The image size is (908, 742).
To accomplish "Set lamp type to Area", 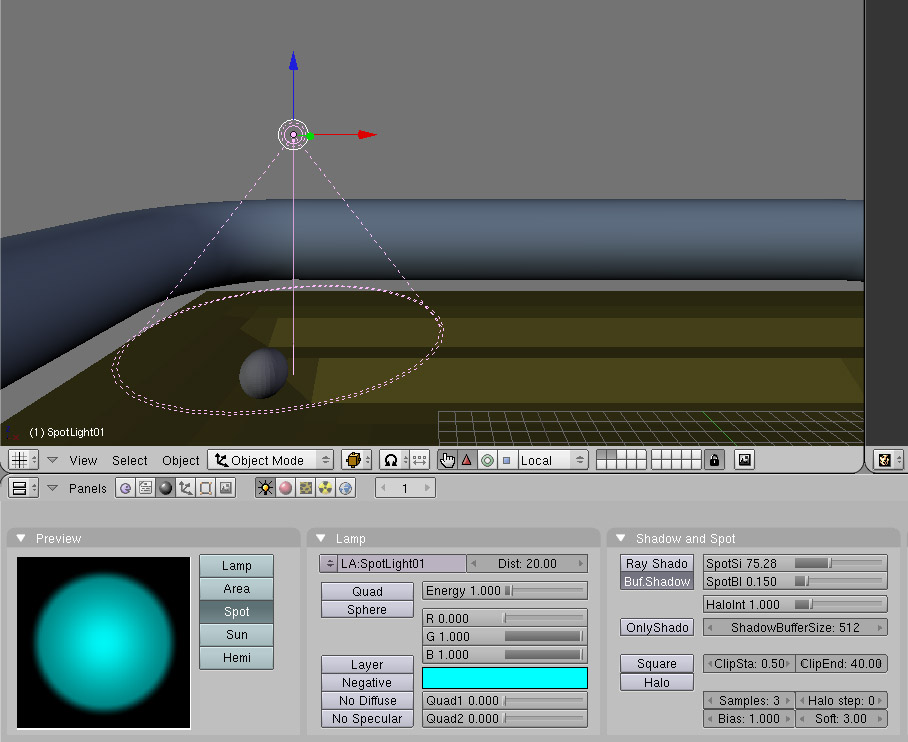I will tap(236, 589).
